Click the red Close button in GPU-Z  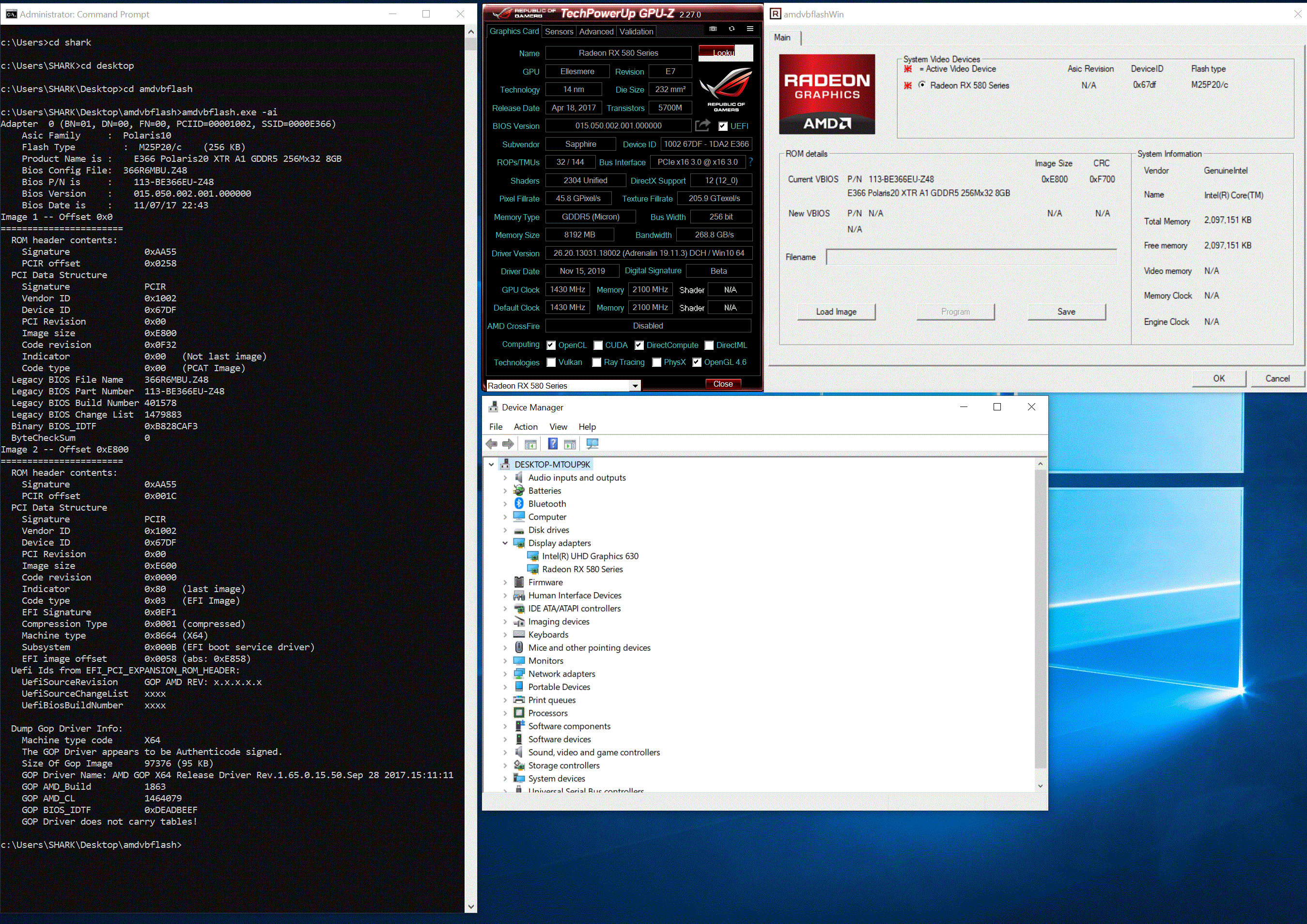click(723, 384)
